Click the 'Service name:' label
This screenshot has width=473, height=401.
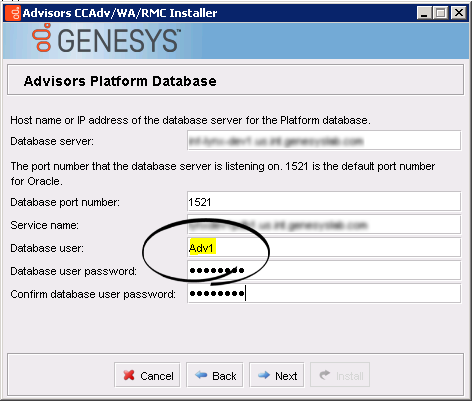pyautogui.click(x=44, y=225)
